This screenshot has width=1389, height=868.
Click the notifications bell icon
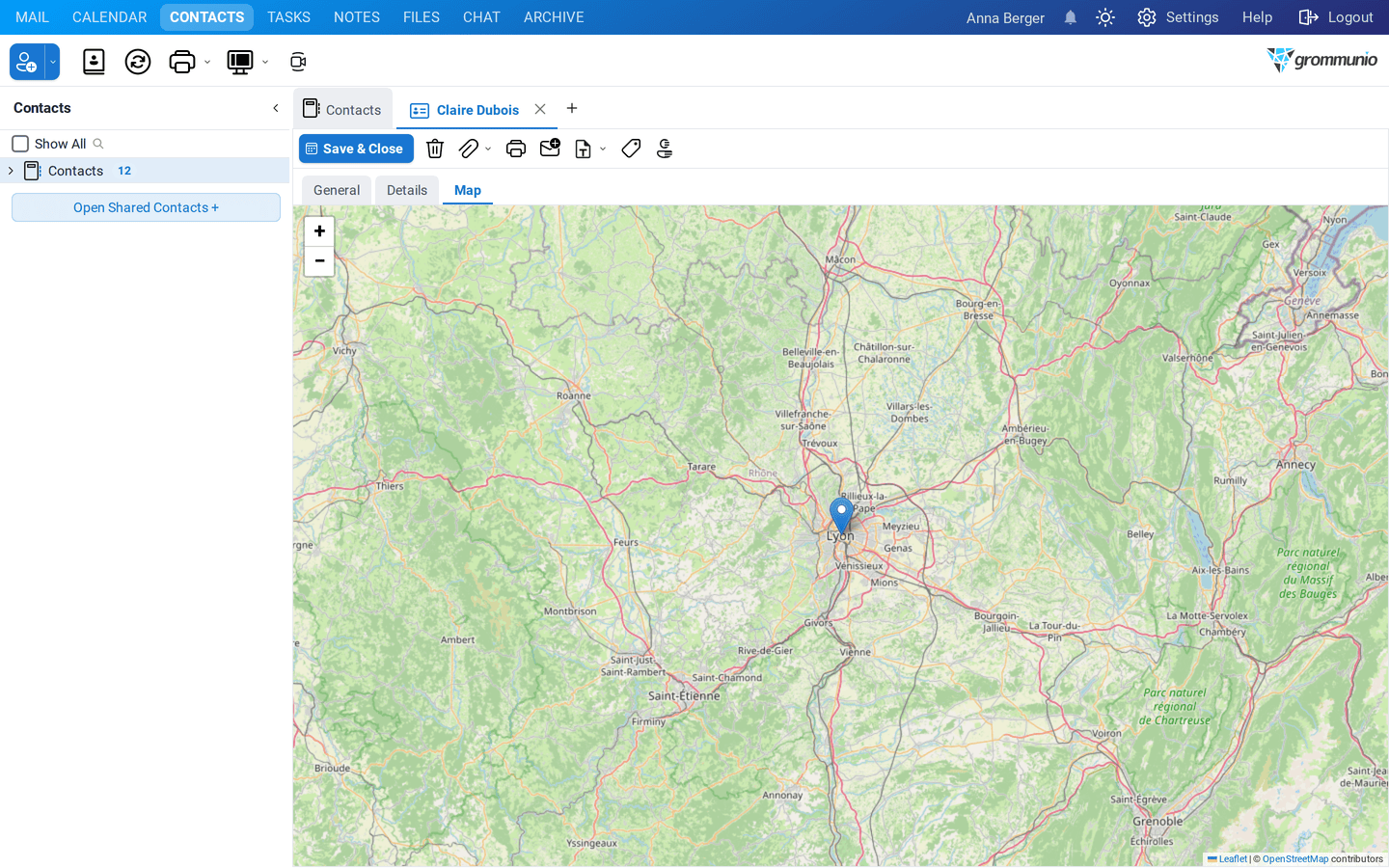pos(1071,17)
